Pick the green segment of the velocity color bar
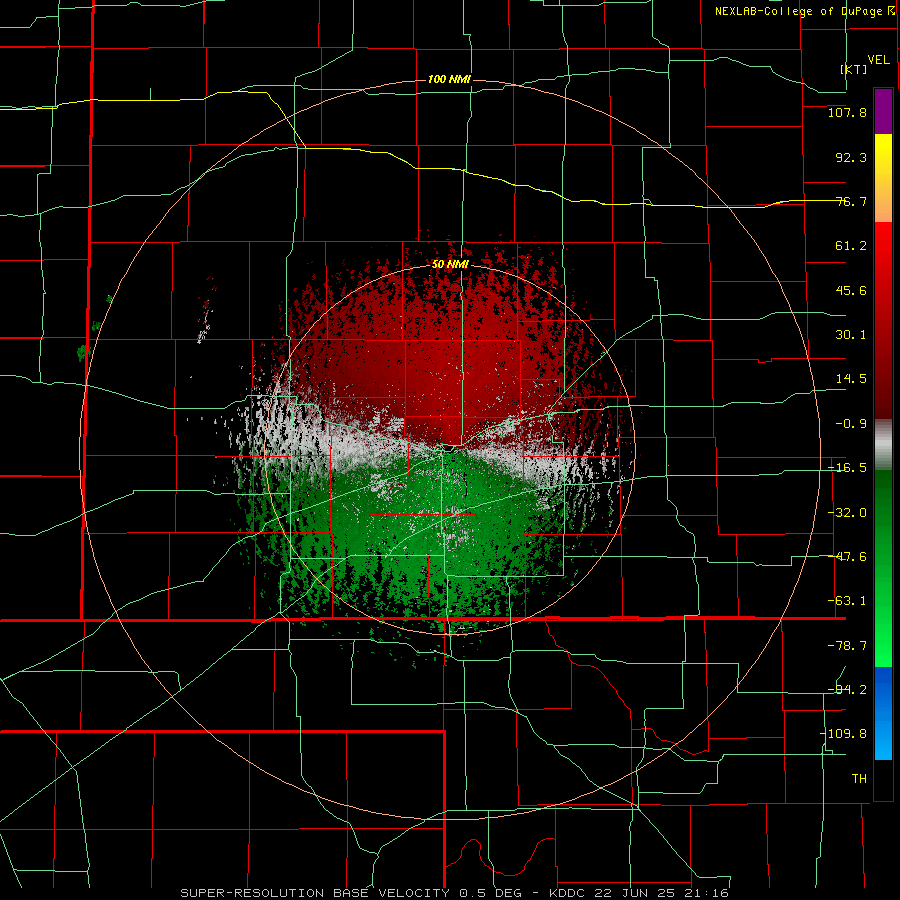Image resolution: width=900 pixels, height=900 pixels. tap(883, 568)
